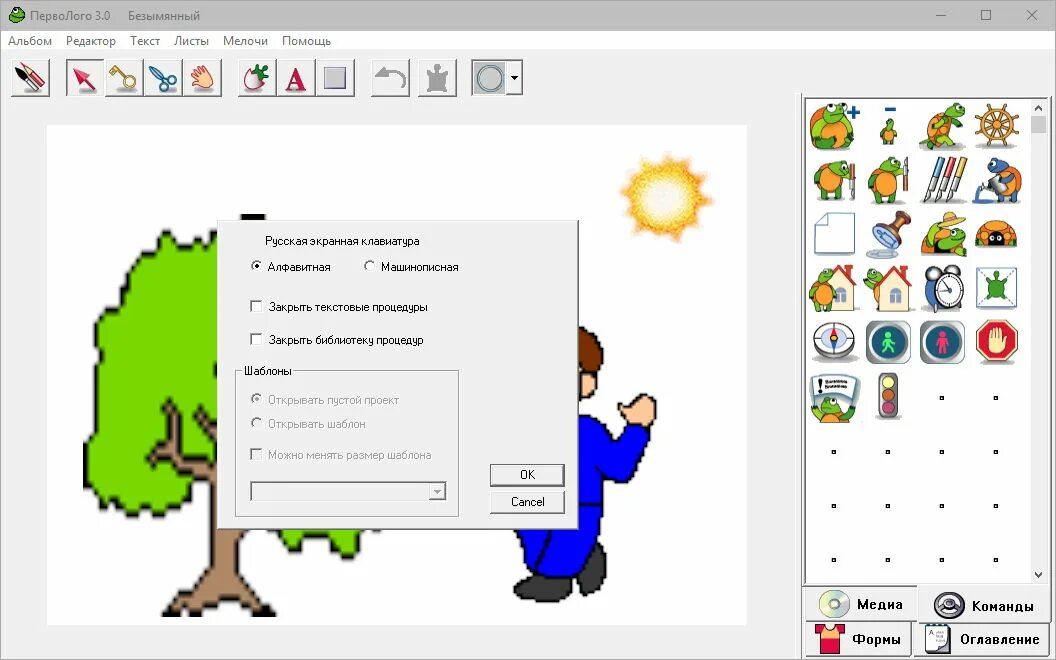Viewport: 1056px width, 660px height.
Task: Select the red standing pedestrian signal
Action: tap(942, 342)
